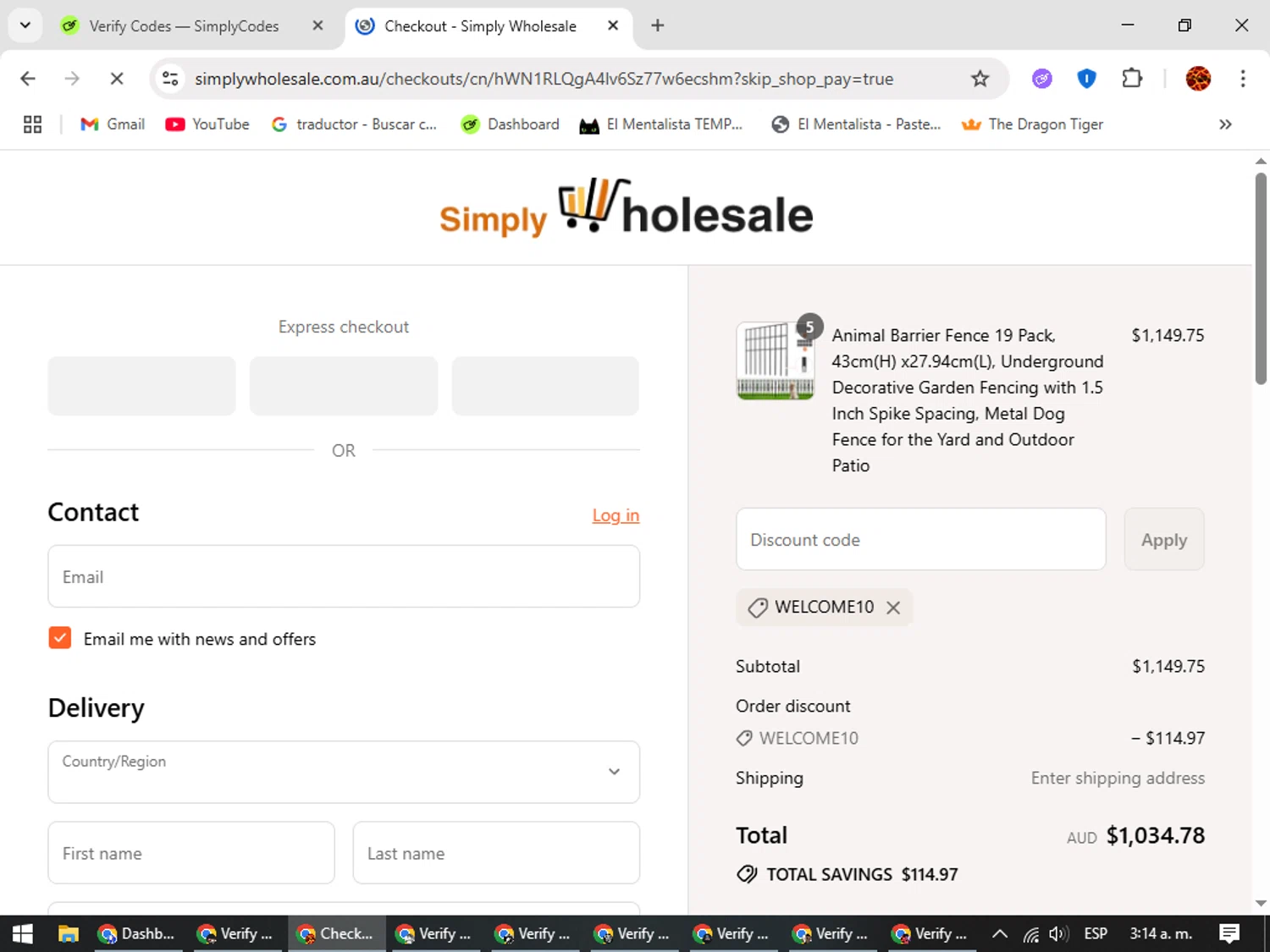Switch to Dashb... Chrome taskbar window

pyautogui.click(x=138, y=933)
